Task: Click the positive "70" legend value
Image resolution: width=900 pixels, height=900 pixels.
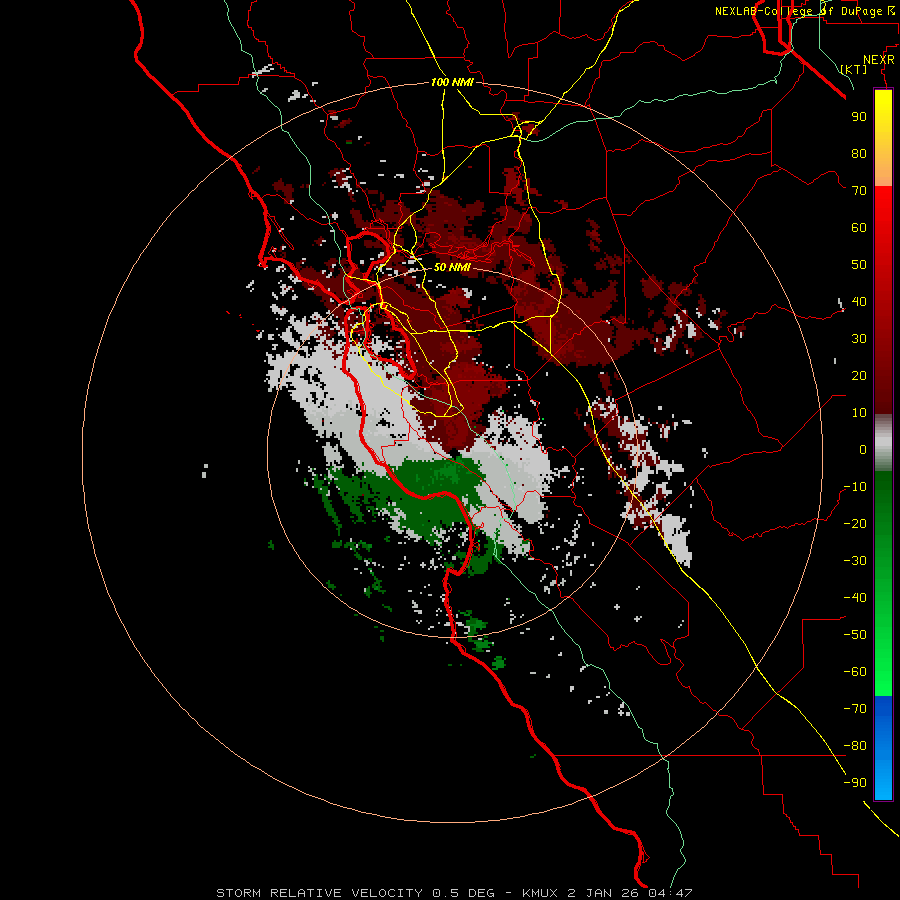Action: tap(859, 191)
